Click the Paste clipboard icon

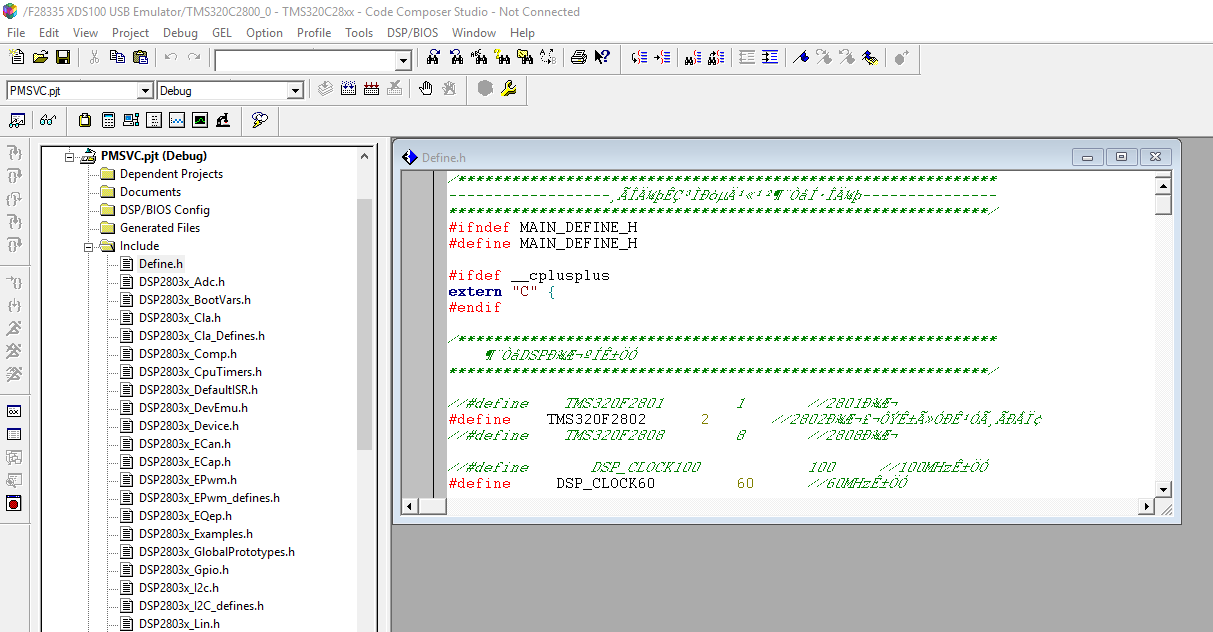pyautogui.click(x=140, y=58)
